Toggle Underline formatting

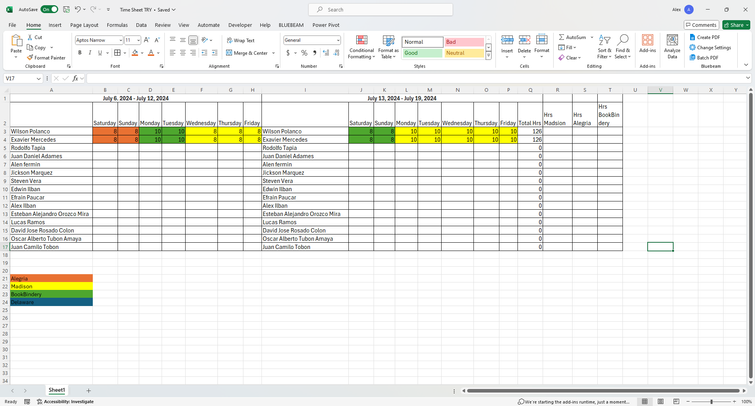[x=100, y=53]
